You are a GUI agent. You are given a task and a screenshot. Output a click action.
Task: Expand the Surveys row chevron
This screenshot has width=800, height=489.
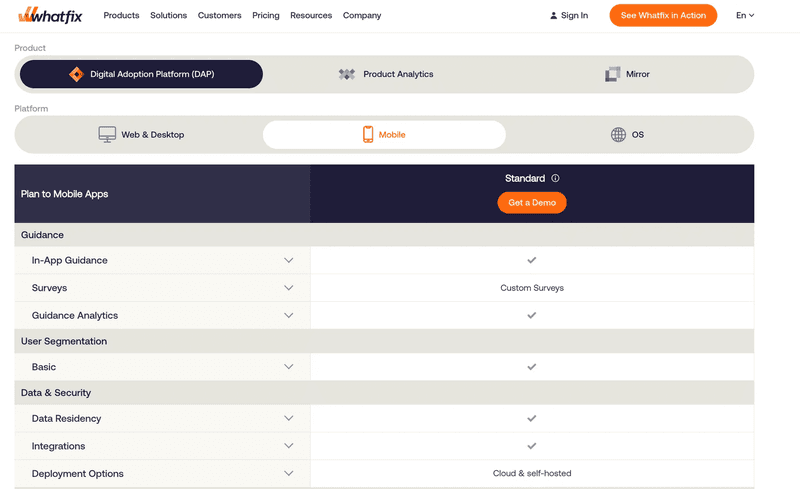(289, 288)
